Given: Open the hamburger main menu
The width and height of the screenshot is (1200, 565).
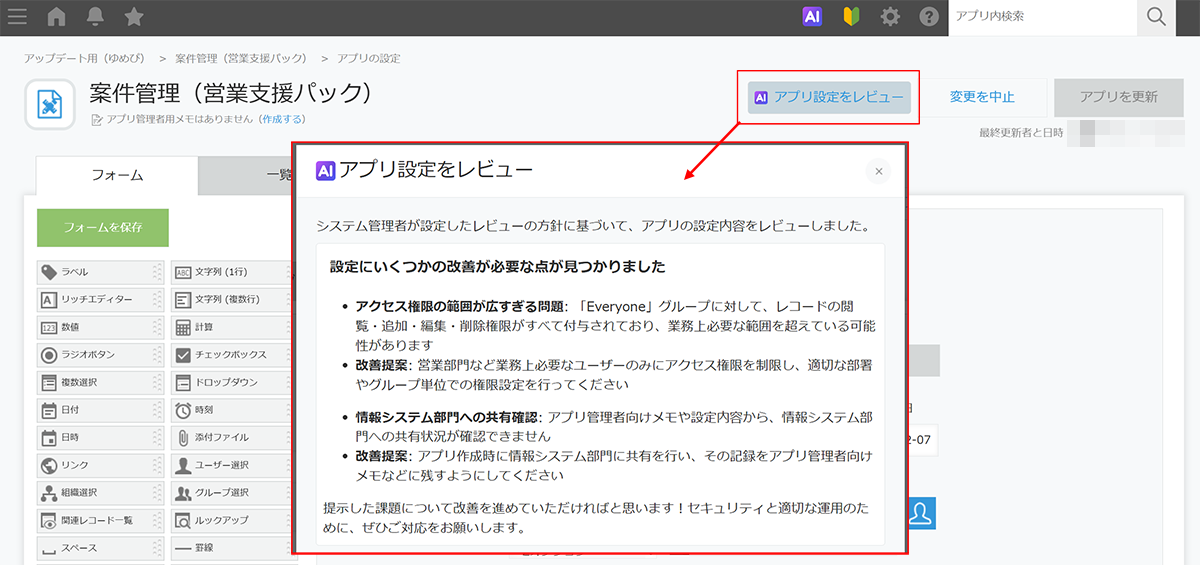Looking at the screenshot, I should click(x=17, y=17).
